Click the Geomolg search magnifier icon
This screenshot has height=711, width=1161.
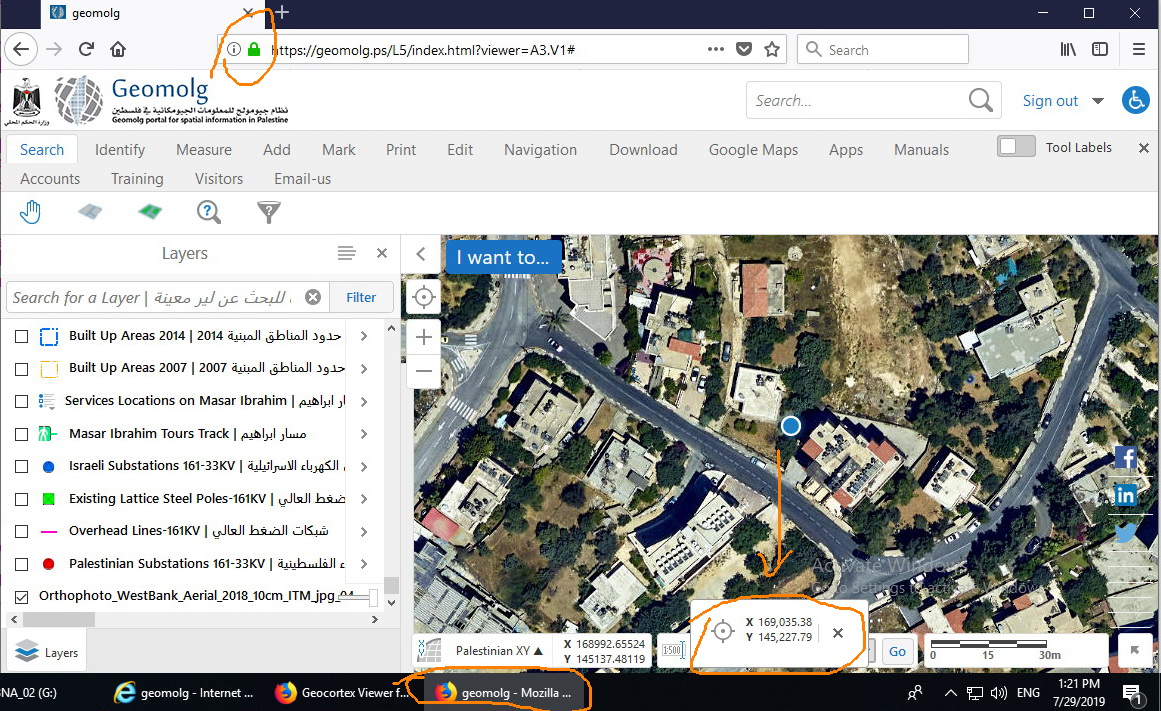(x=980, y=100)
